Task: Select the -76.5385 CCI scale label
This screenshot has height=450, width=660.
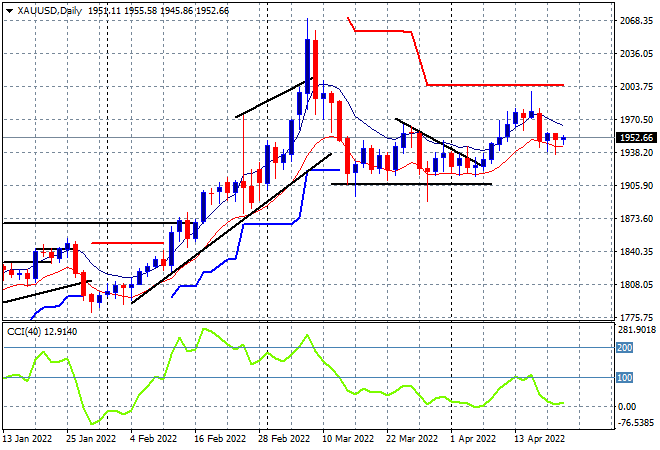Action: tap(637, 422)
